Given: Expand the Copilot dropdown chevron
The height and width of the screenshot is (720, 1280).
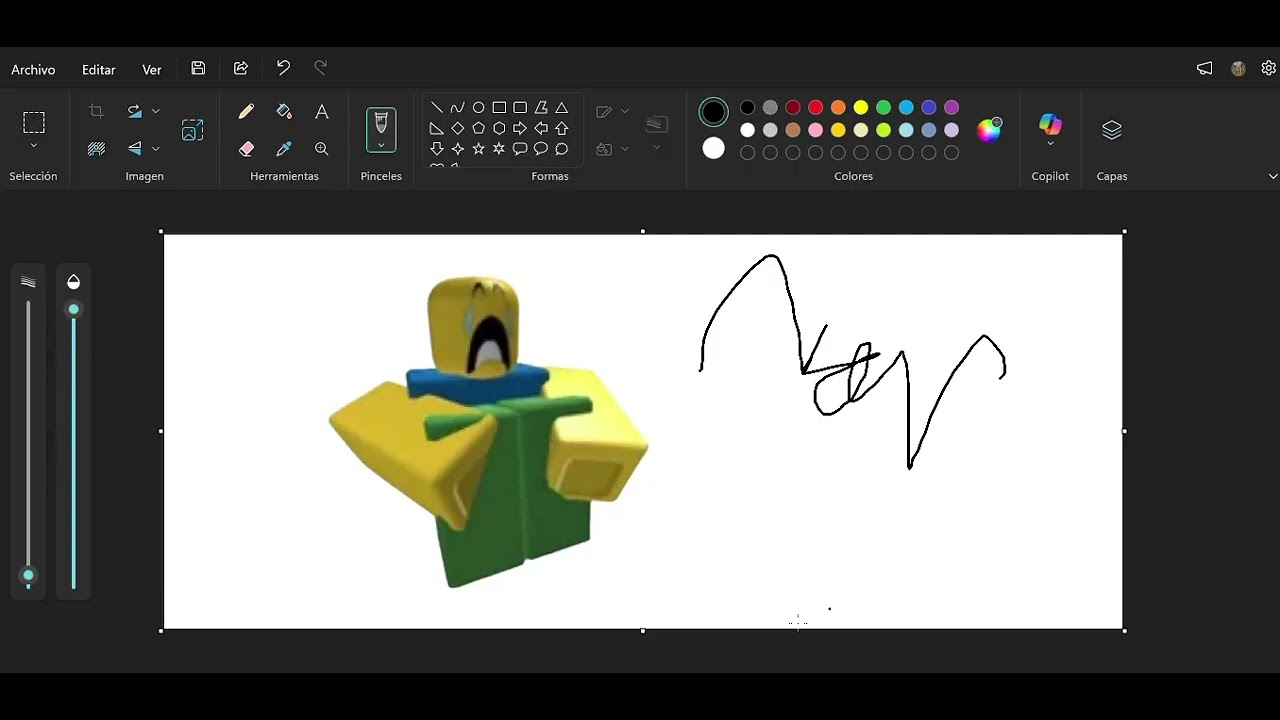Looking at the screenshot, I should [1050, 144].
